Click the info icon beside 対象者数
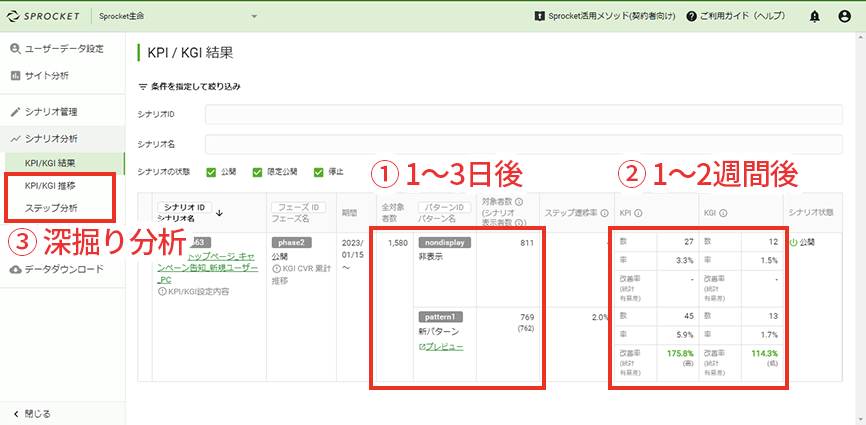 [x=519, y=201]
